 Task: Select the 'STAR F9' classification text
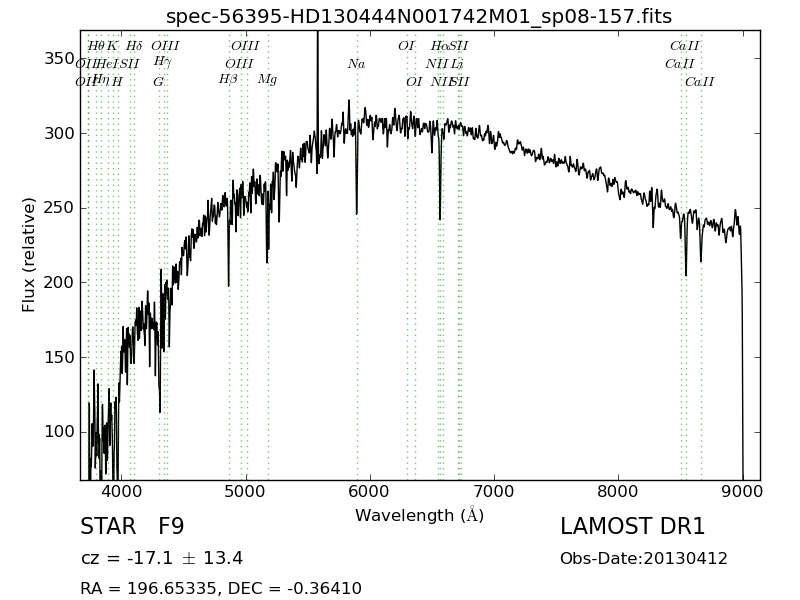[132, 526]
